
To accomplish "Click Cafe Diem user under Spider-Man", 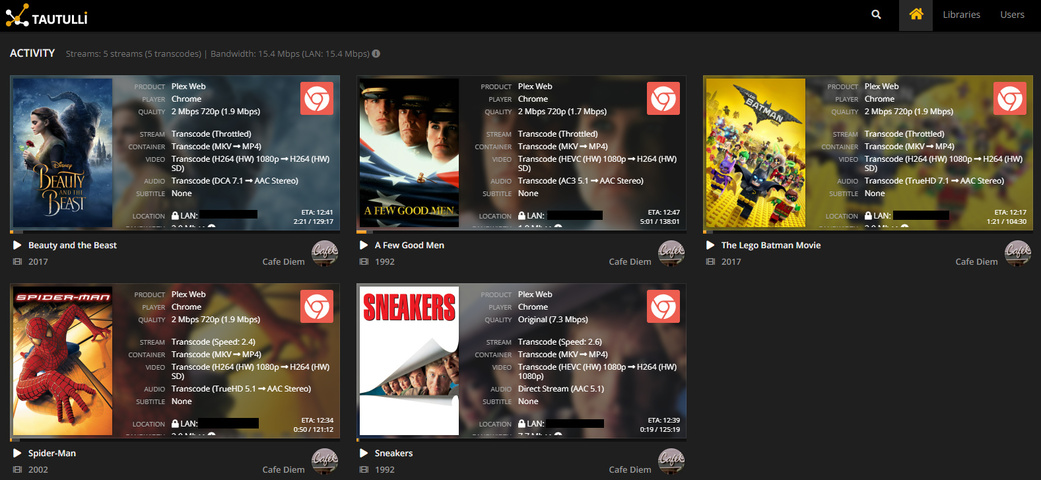I will (283, 469).
